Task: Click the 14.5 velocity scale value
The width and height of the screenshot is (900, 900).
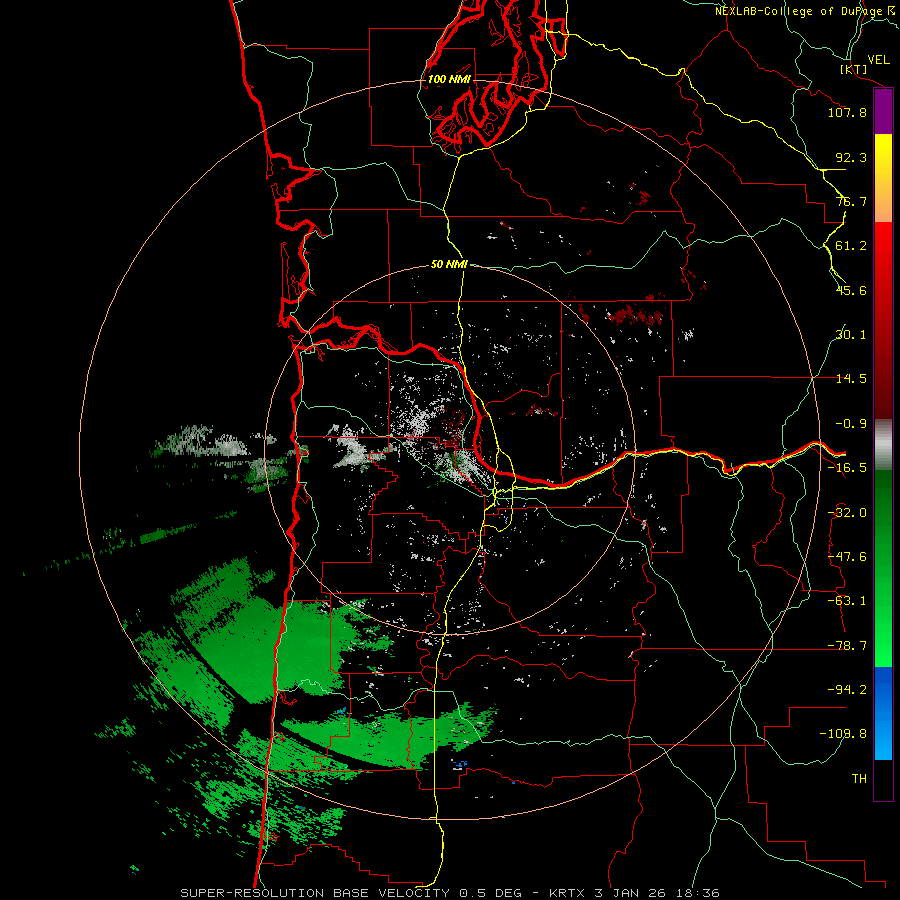Action: (x=851, y=379)
